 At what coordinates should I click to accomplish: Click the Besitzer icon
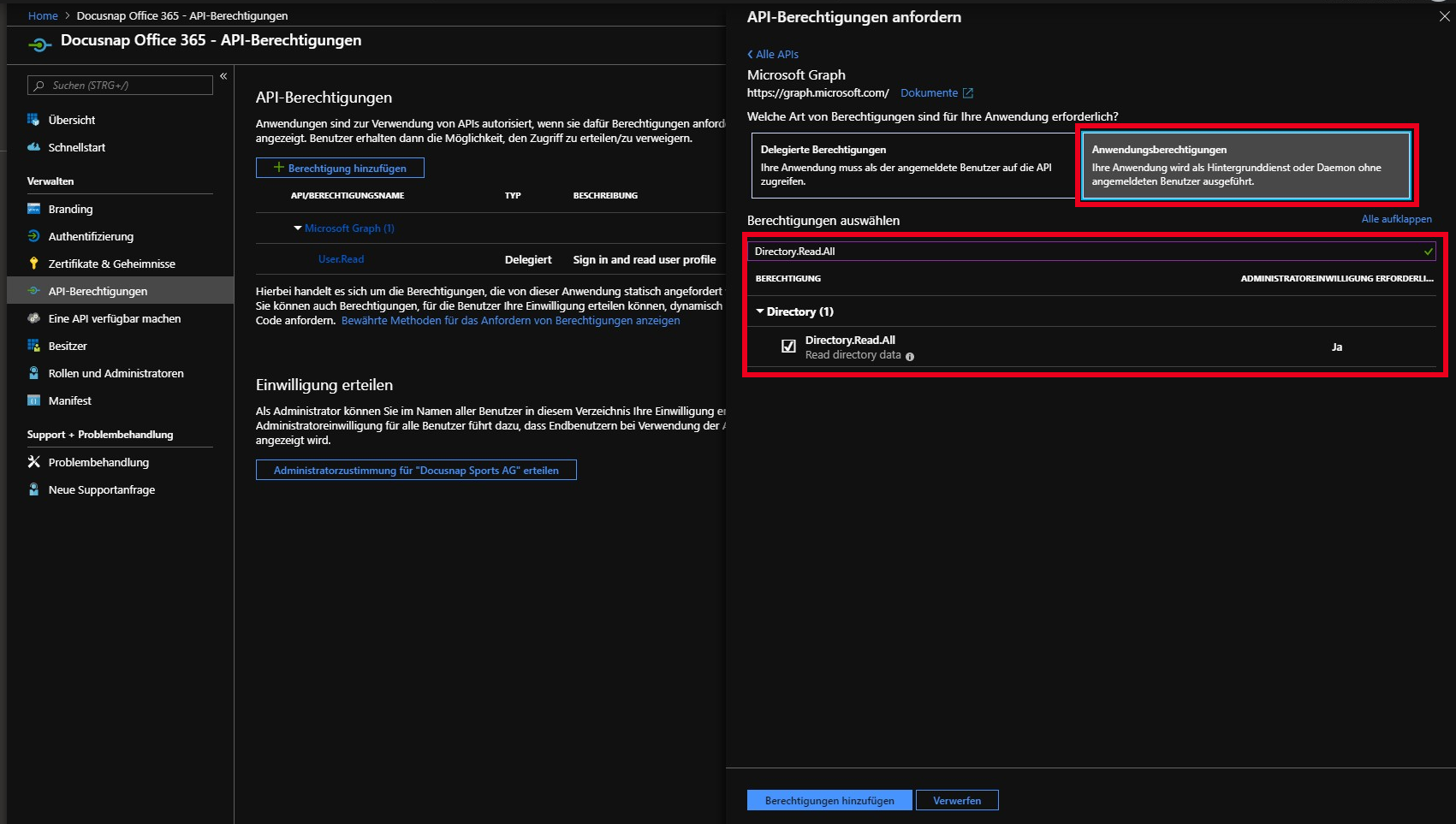[x=33, y=346]
